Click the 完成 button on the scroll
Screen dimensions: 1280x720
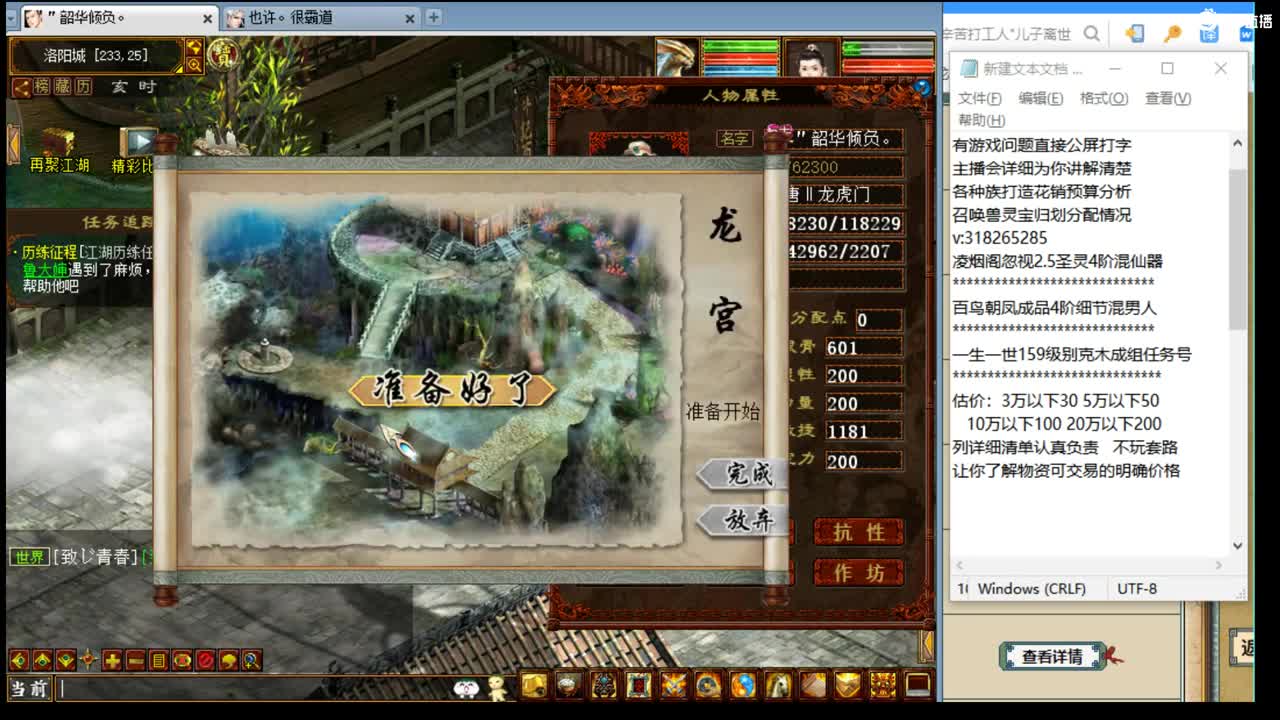click(x=742, y=473)
